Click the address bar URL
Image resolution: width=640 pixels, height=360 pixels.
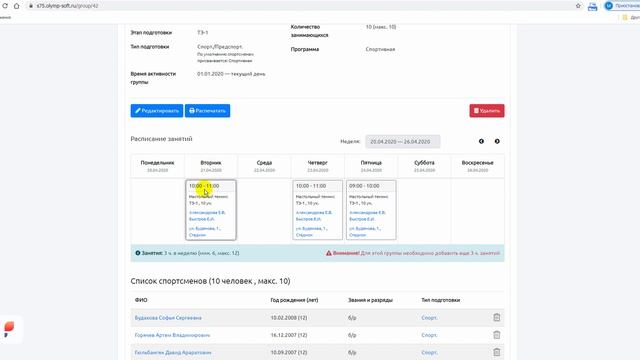[67, 6]
